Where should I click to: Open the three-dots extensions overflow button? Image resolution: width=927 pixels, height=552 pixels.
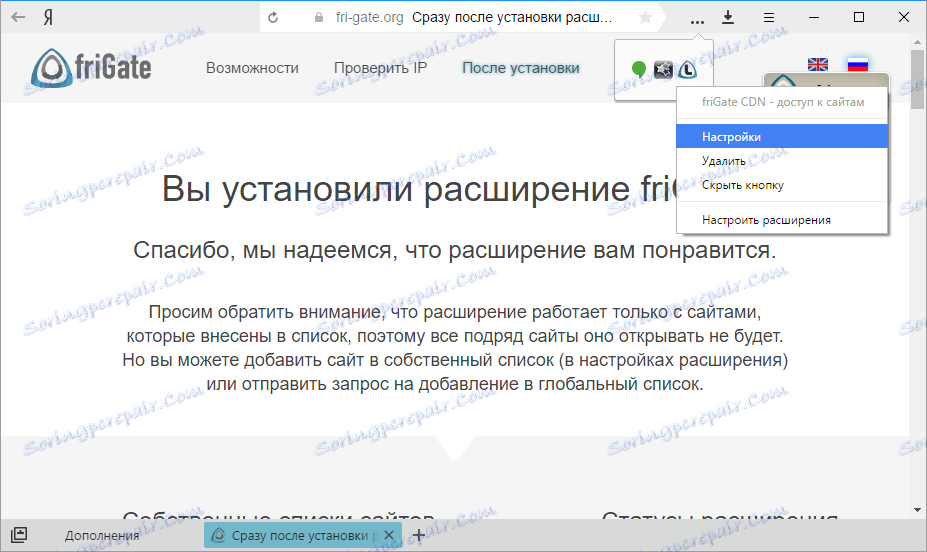tap(697, 21)
